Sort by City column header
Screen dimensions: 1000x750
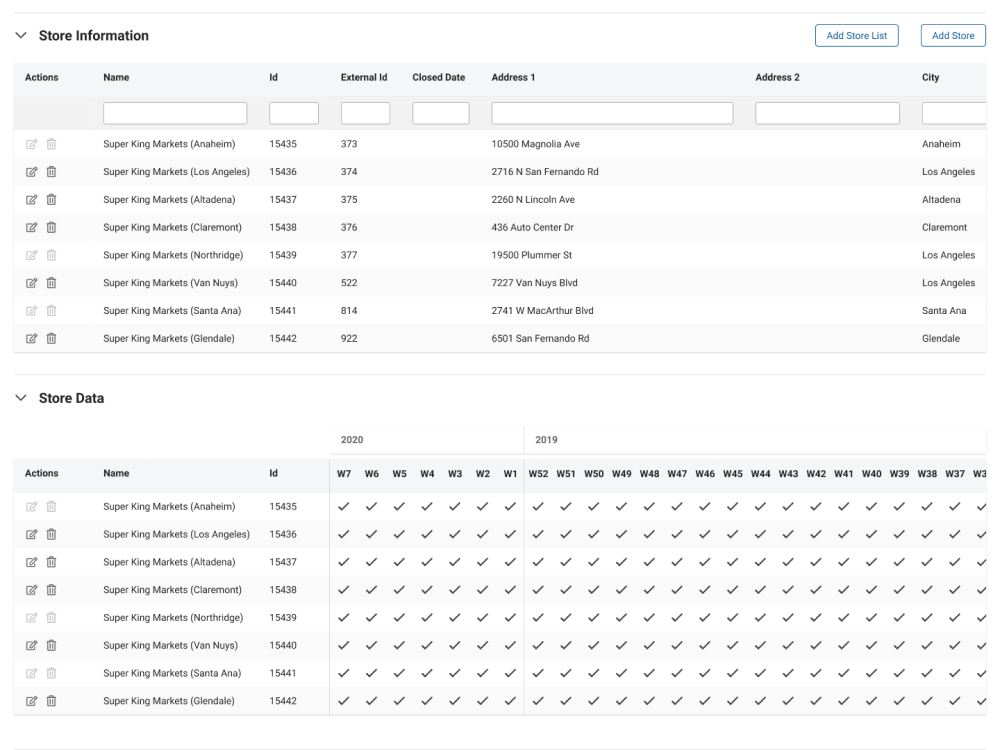pos(930,77)
